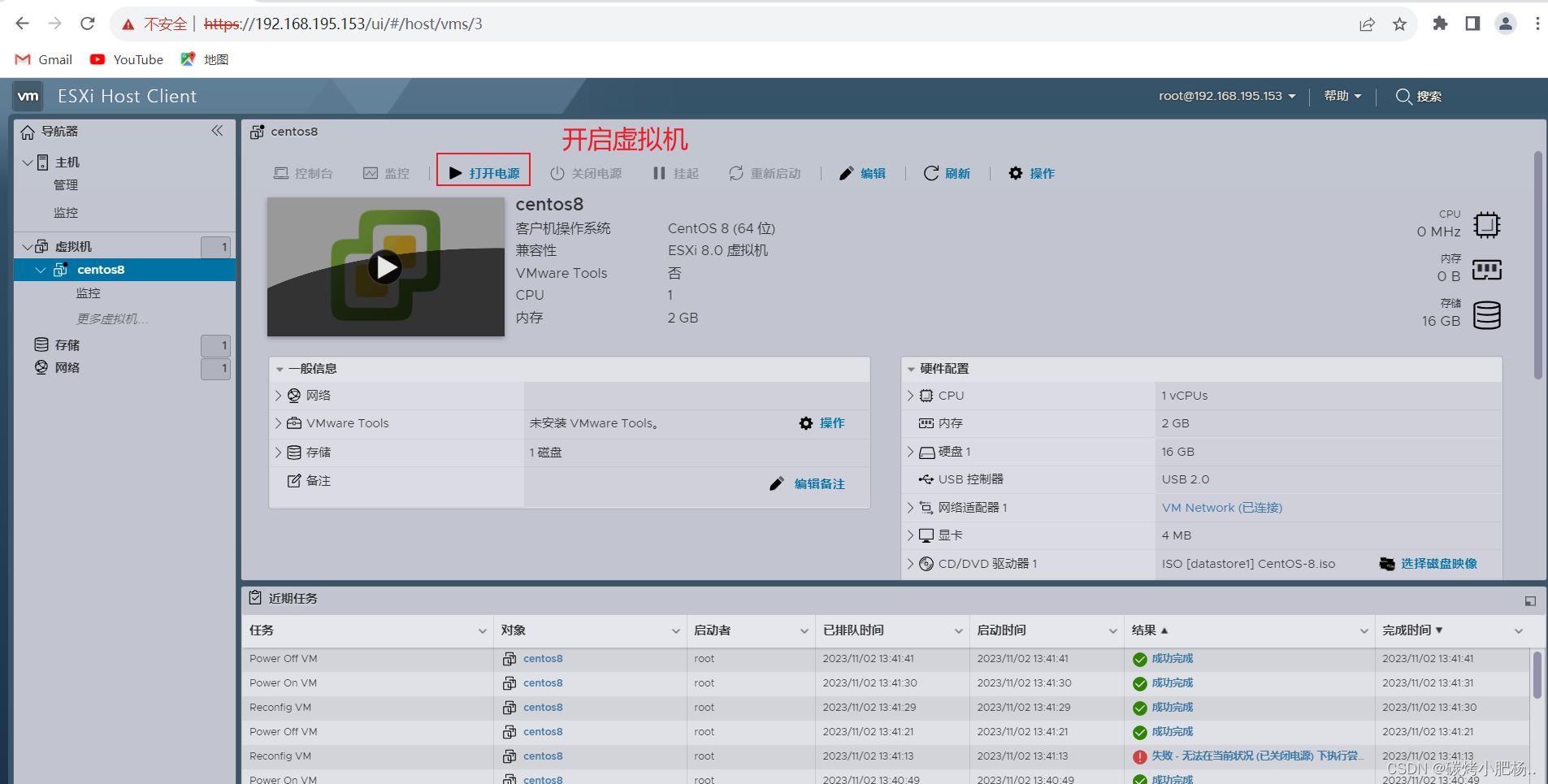Select Monitor (监控) under Host
This screenshot has height=784, width=1548.
[x=66, y=213]
